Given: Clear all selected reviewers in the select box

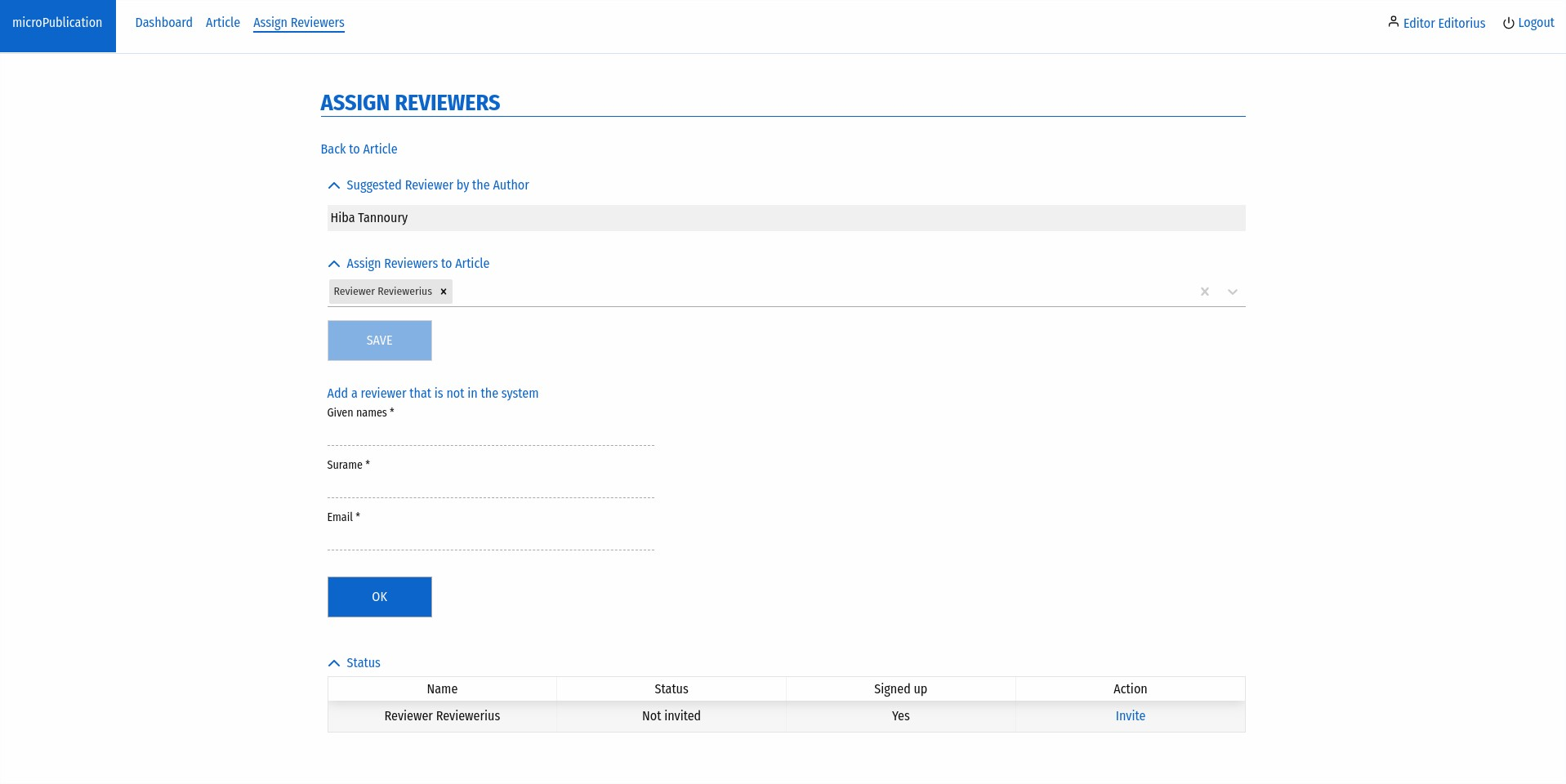Looking at the screenshot, I should tap(1204, 292).
